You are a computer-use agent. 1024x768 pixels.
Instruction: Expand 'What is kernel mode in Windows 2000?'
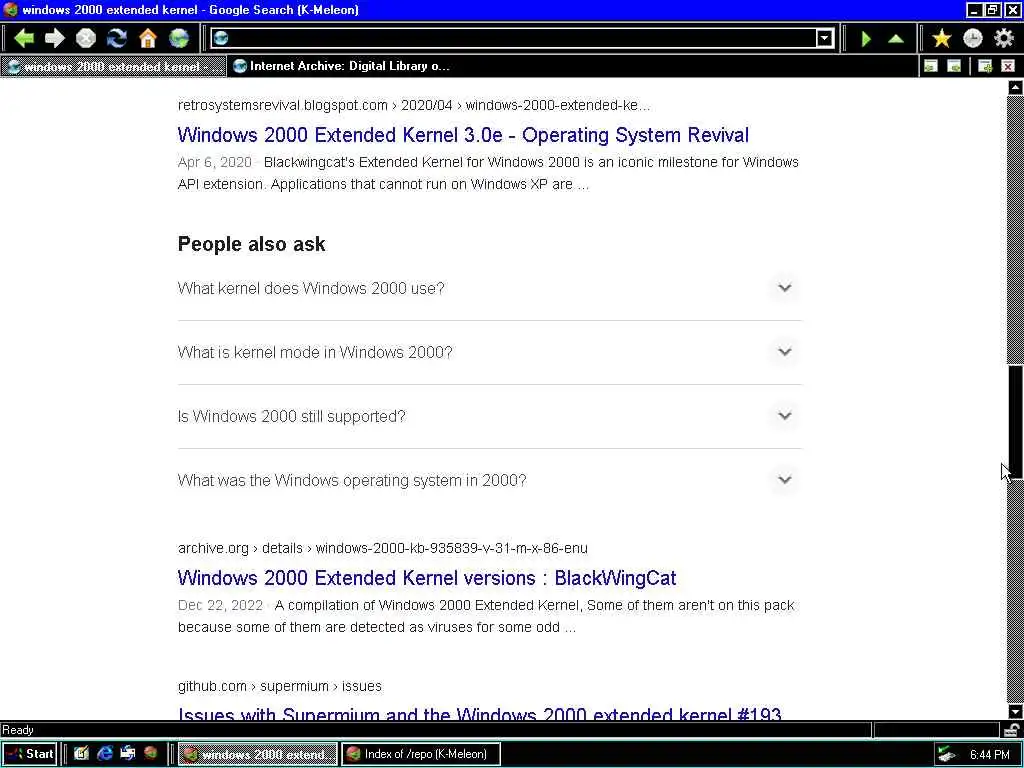pos(490,352)
